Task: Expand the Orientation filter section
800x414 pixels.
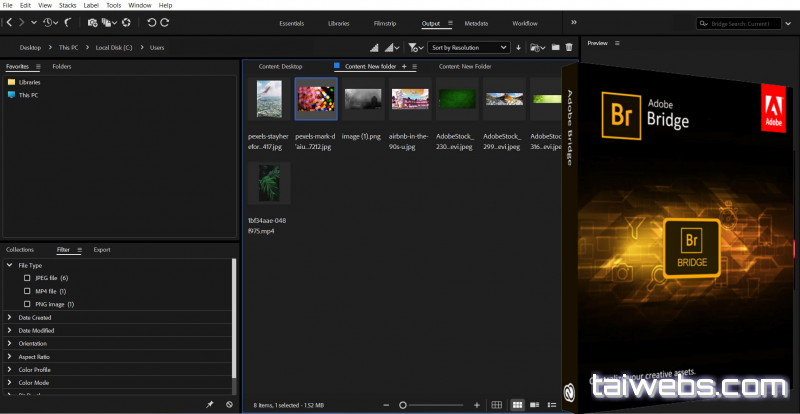Action: click(x=10, y=343)
